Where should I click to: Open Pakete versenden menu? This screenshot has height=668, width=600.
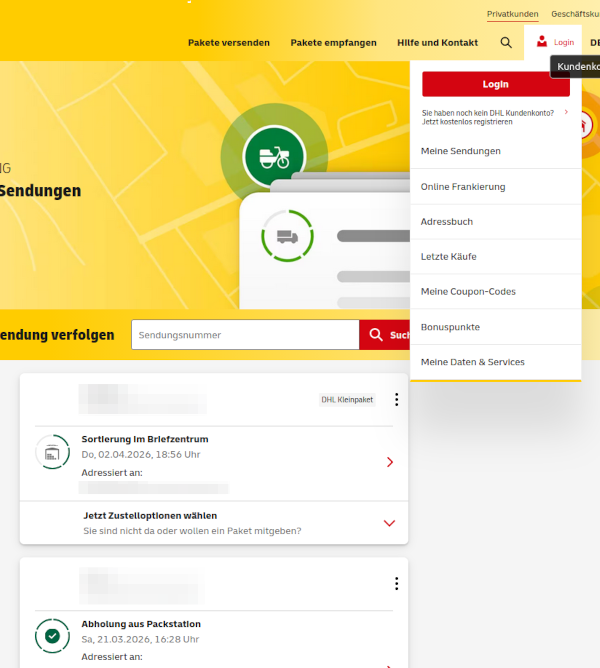coord(228,43)
